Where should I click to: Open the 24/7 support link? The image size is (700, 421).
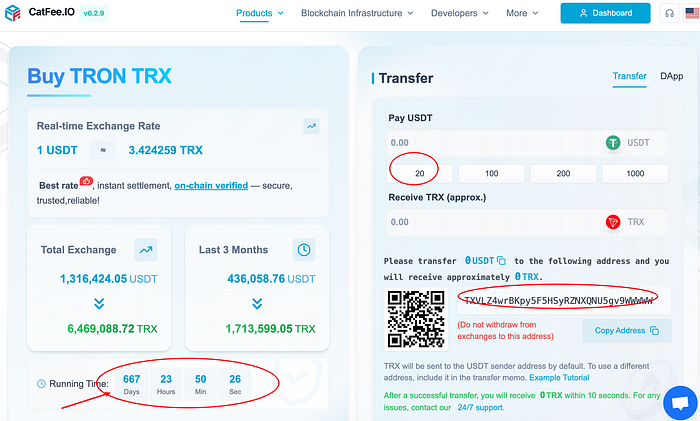click(480, 408)
